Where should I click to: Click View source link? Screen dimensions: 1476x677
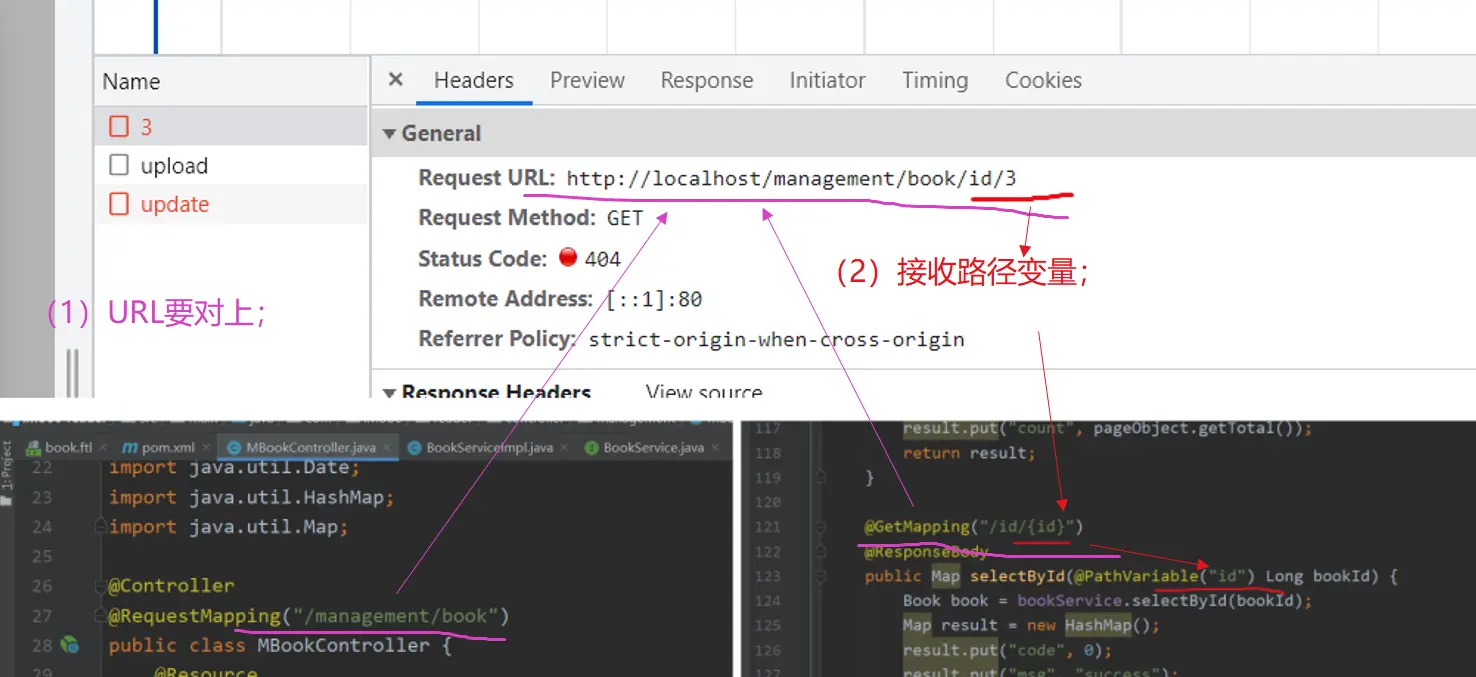(x=704, y=392)
